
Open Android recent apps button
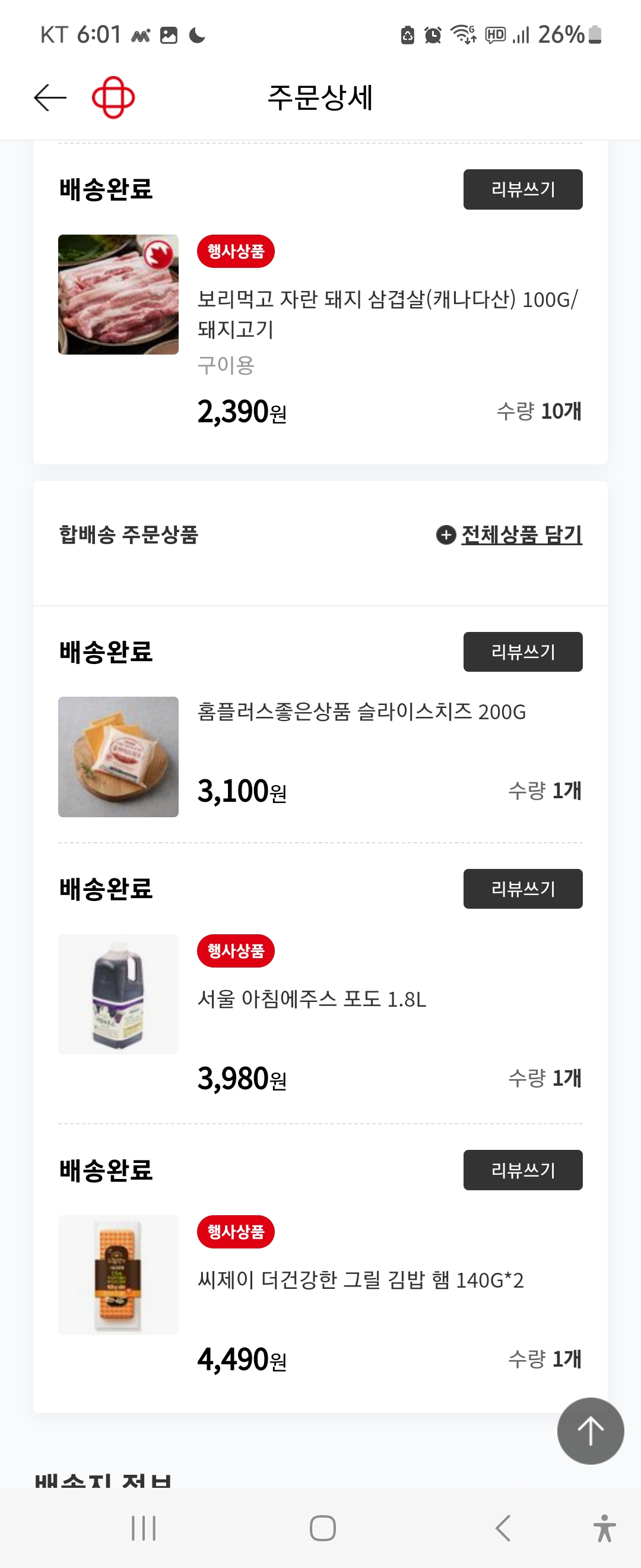point(144,1528)
